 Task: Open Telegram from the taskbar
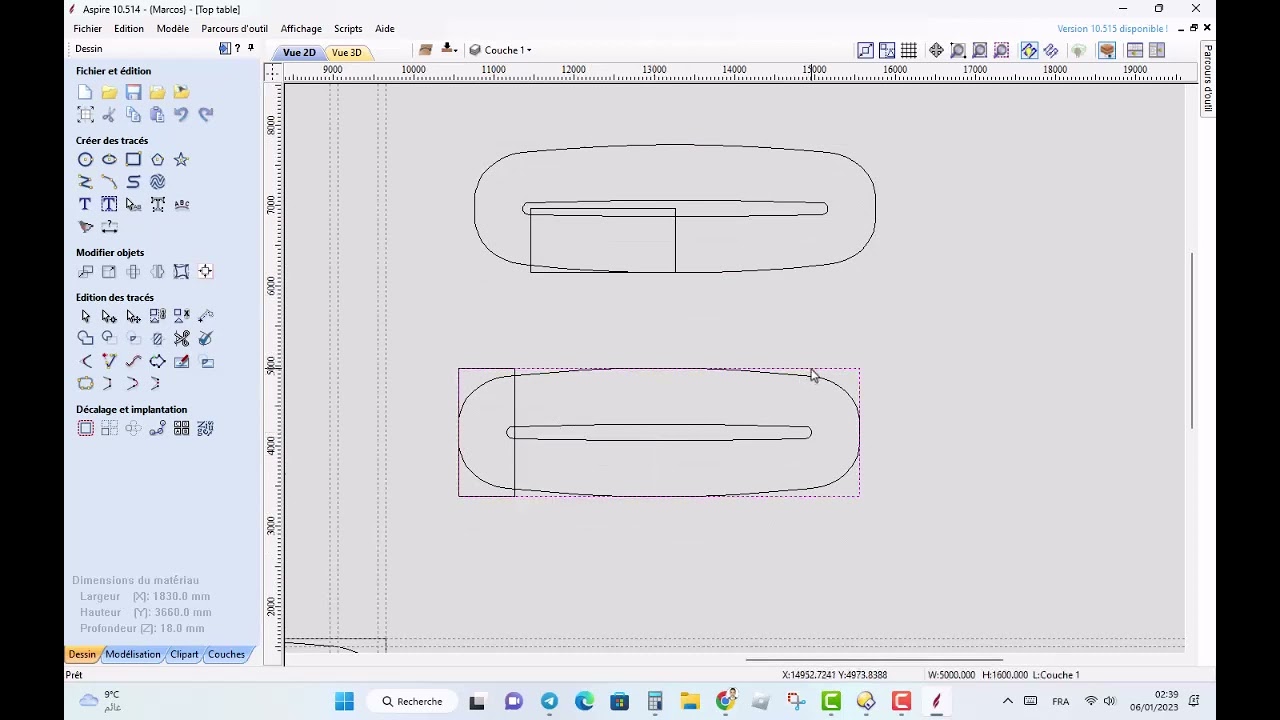(549, 701)
